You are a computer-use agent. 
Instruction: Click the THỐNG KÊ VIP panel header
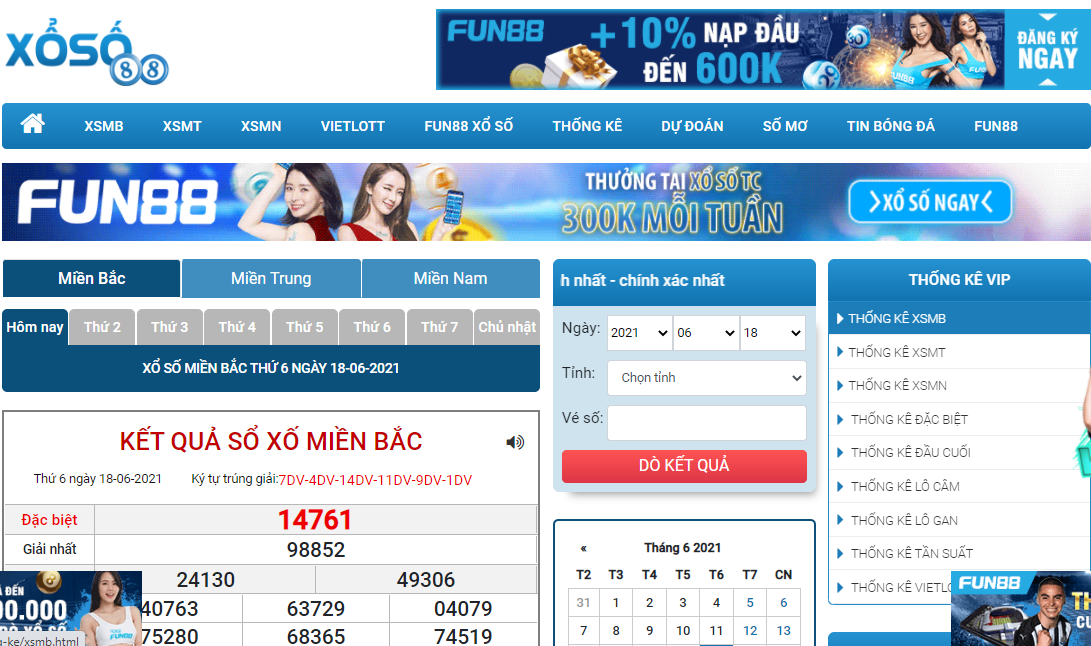(x=959, y=280)
